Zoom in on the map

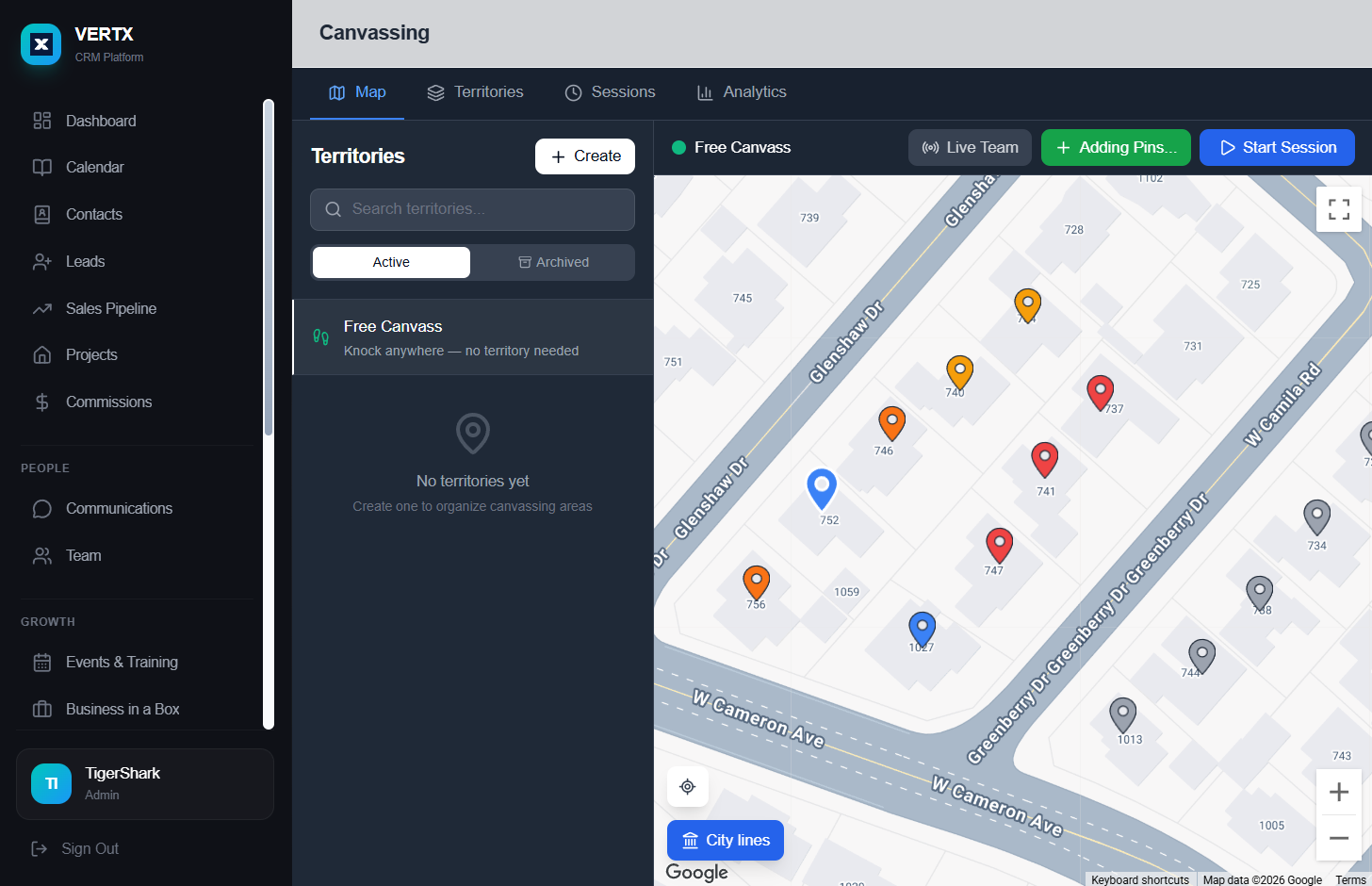(1339, 792)
